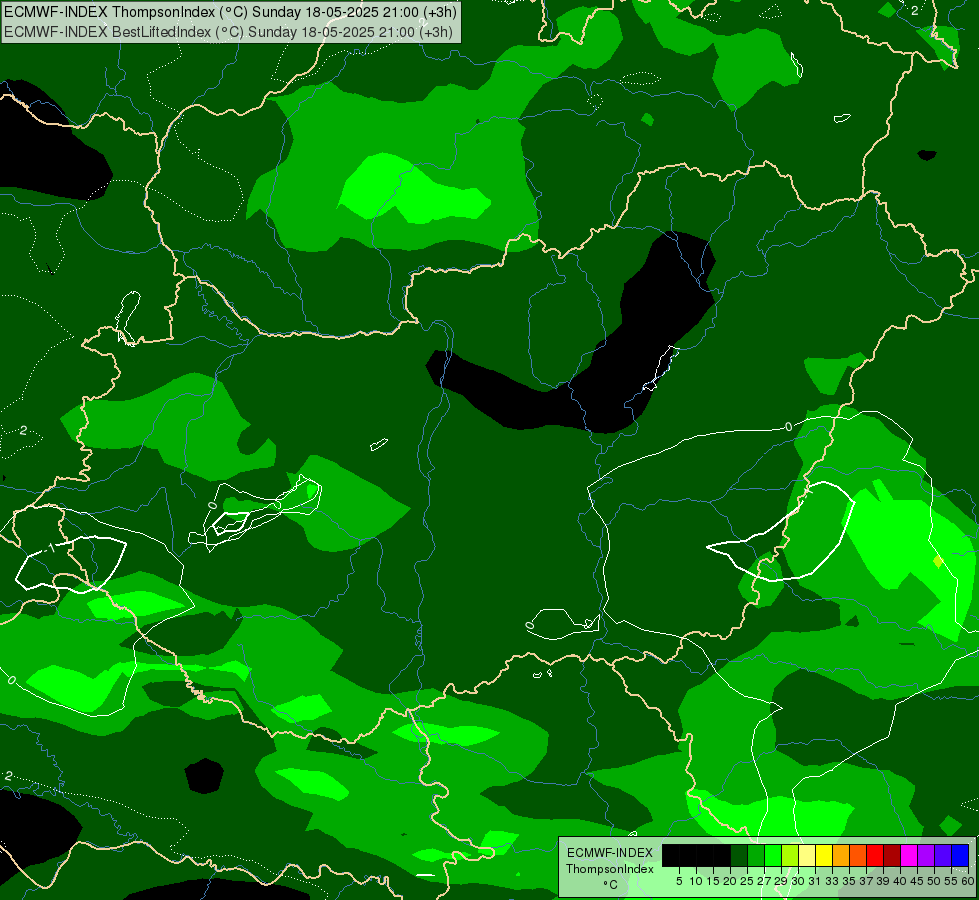Click the legend tick label 50
Viewport: 979px width, 900px height.
click(x=934, y=881)
